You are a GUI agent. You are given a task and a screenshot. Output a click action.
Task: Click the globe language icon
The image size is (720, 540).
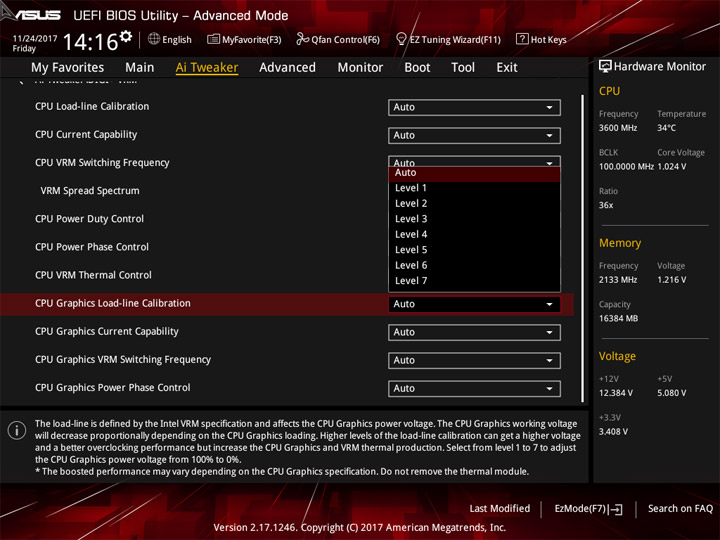[154, 39]
